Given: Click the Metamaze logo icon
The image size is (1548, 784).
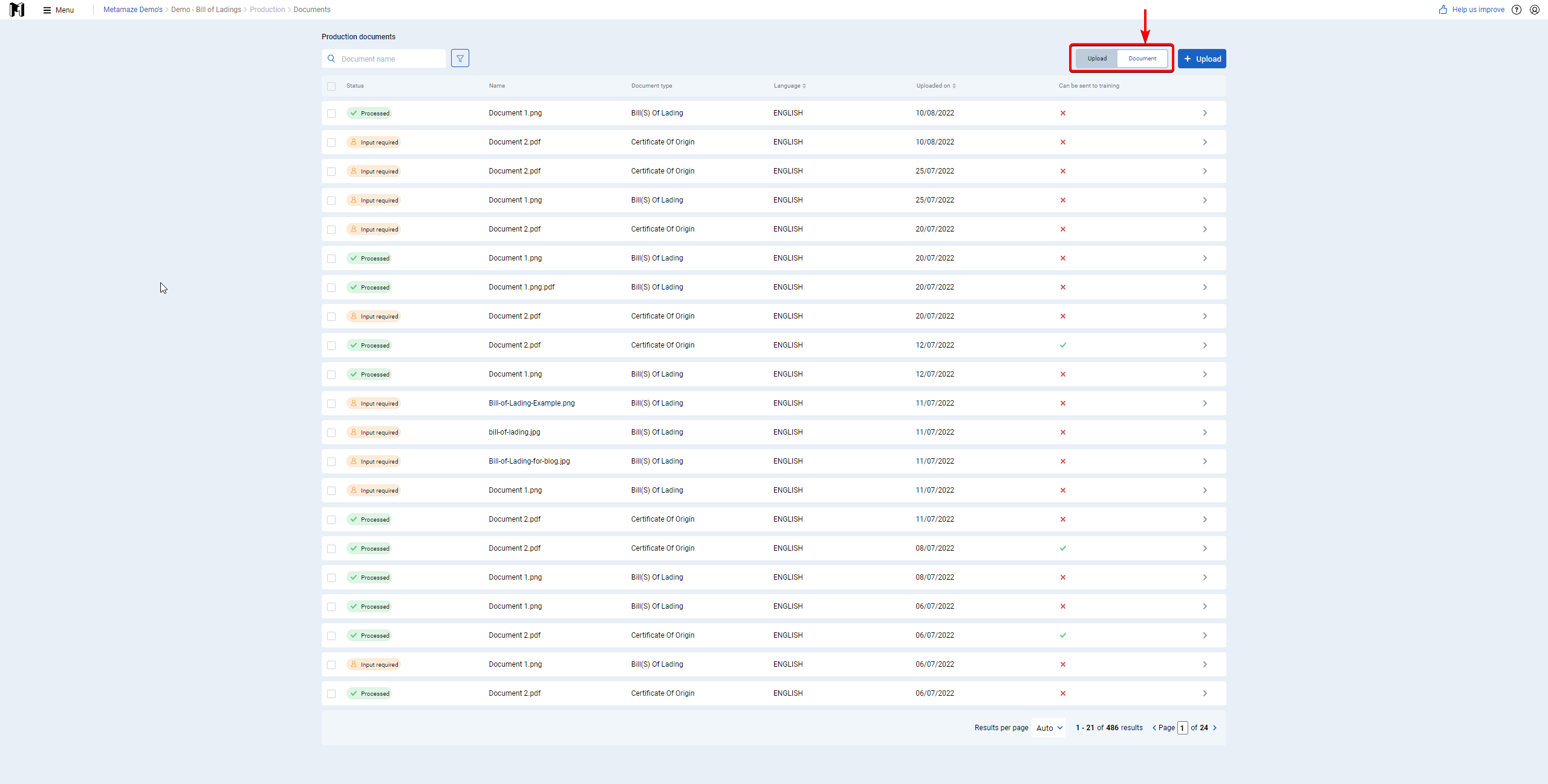Looking at the screenshot, I should [x=17, y=10].
